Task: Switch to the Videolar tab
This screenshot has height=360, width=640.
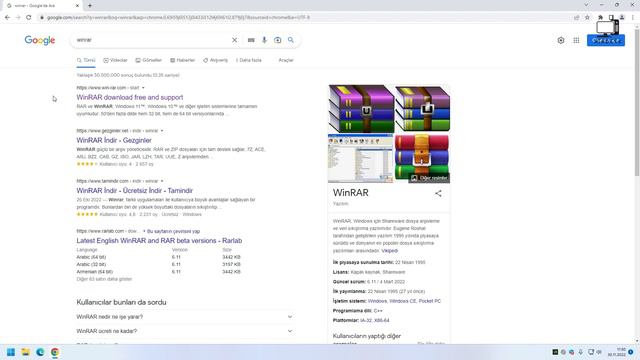Action: click(x=116, y=60)
